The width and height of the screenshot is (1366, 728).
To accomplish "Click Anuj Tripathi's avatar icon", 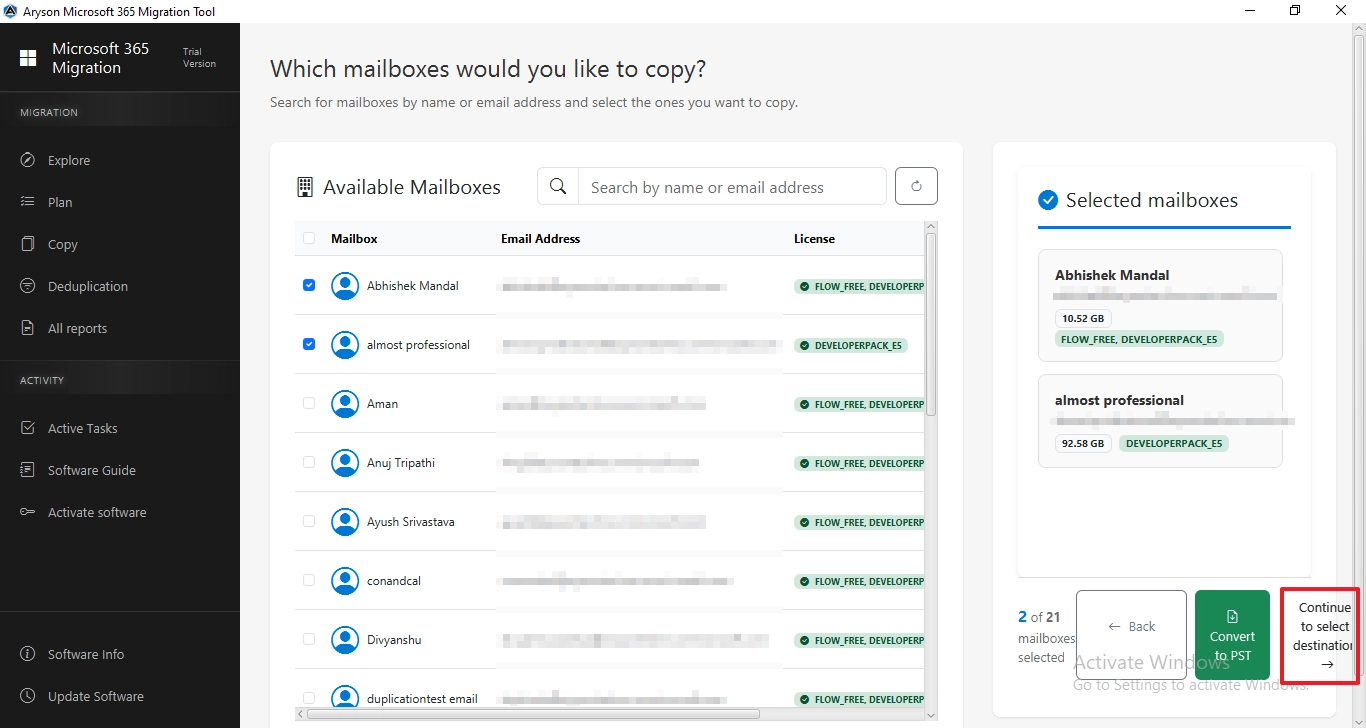I will pyautogui.click(x=345, y=463).
